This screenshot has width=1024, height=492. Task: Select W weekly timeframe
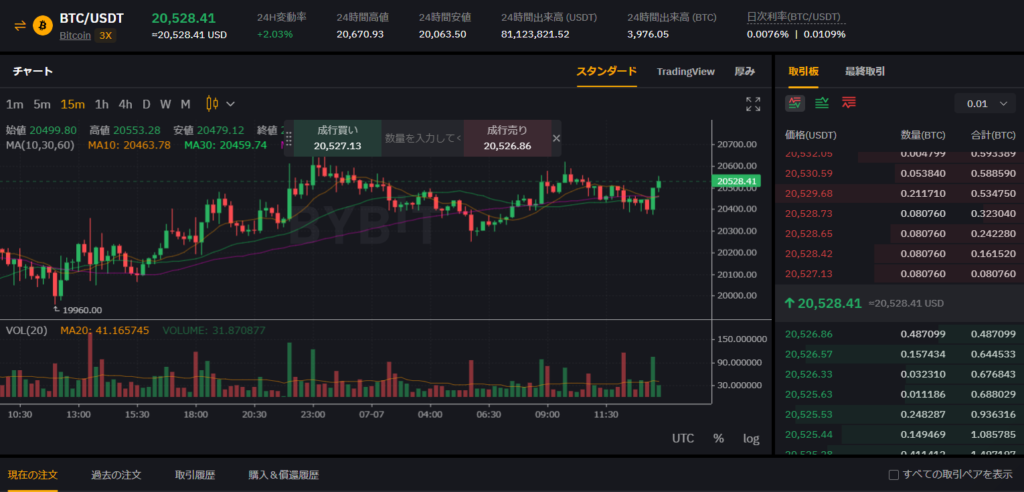(166, 104)
